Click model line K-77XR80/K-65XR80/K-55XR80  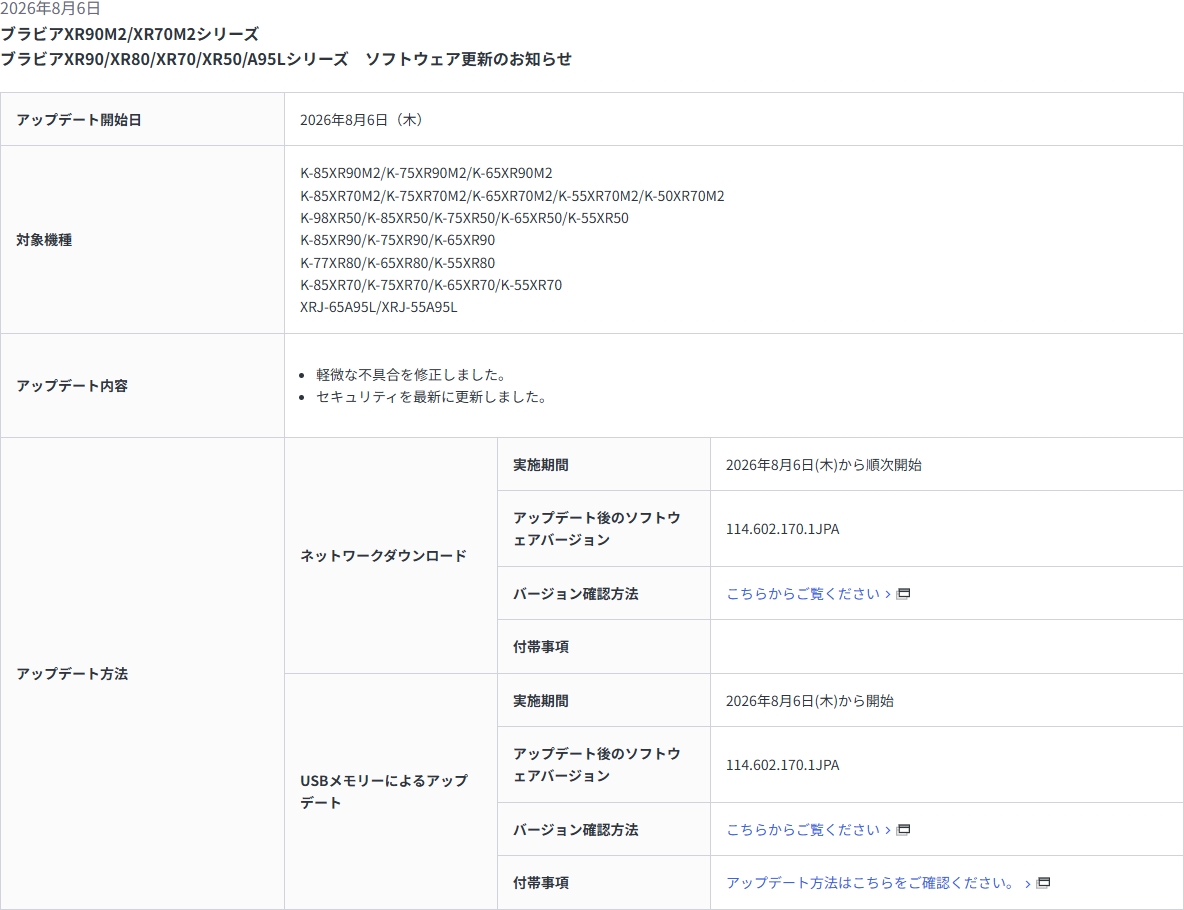click(397, 263)
